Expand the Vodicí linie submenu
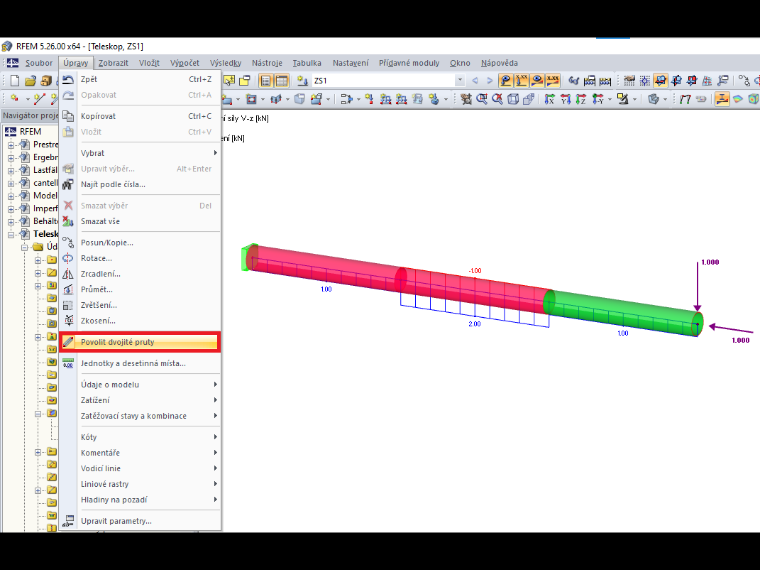Viewport: 760px width, 570px height. [x=140, y=469]
